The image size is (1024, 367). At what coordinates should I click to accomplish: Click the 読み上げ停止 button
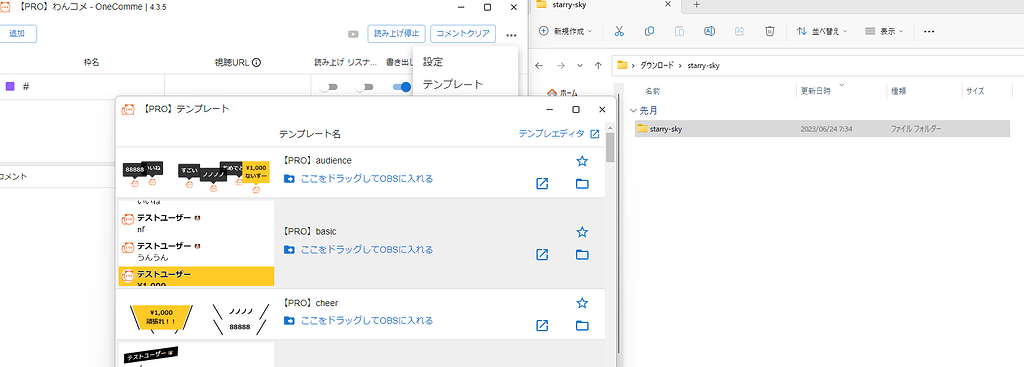(x=397, y=33)
